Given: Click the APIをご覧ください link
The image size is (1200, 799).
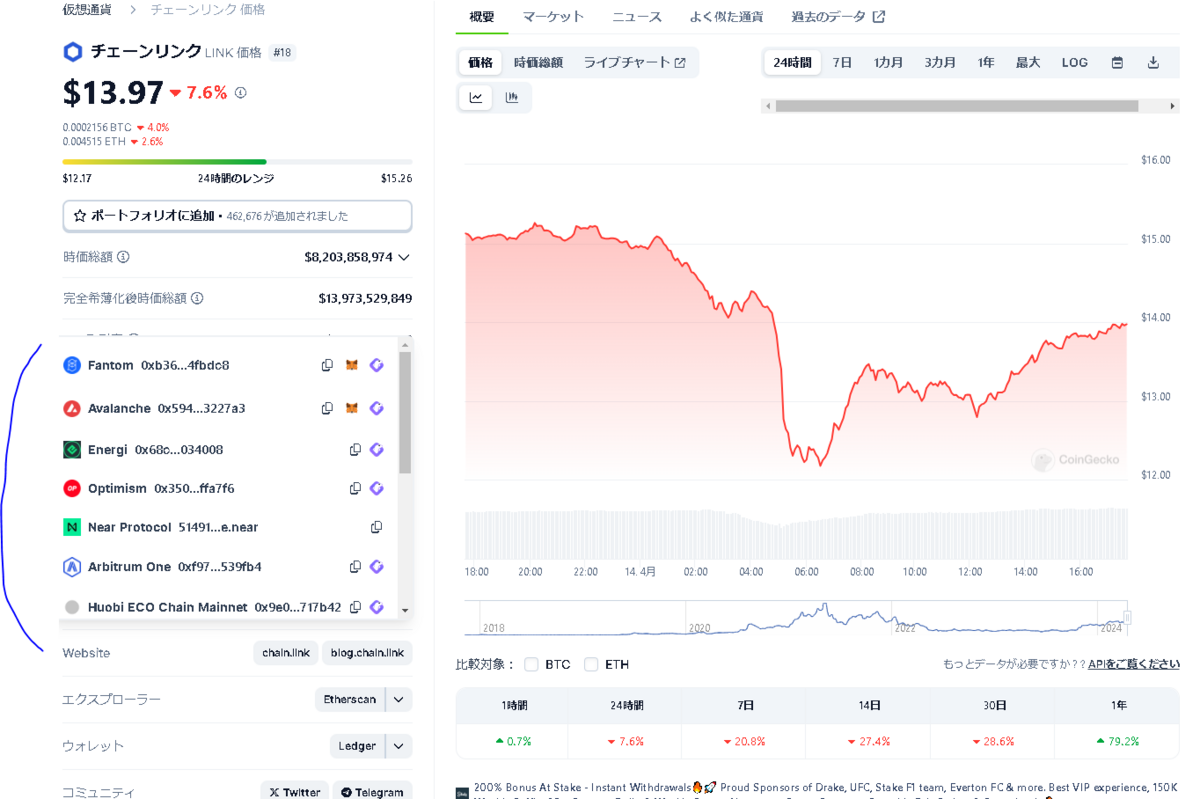Looking at the screenshot, I should pyautogui.click(x=1134, y=664).
